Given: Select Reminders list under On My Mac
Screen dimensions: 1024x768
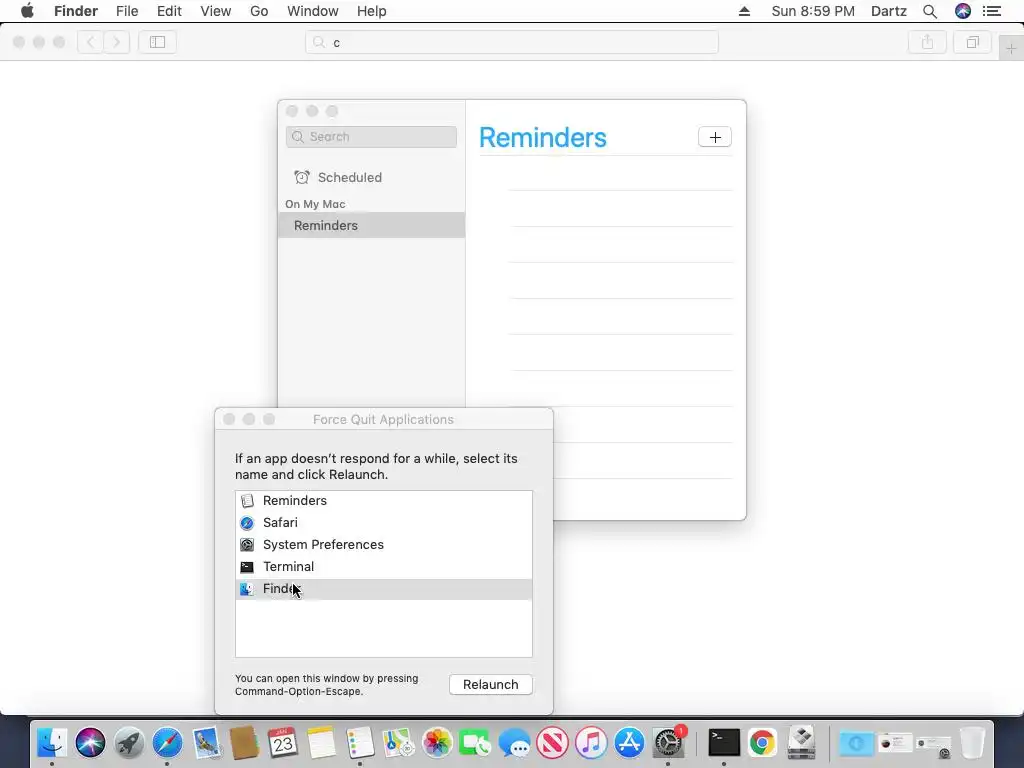Looking at the screenshot, I should click(x=371, y=225).
